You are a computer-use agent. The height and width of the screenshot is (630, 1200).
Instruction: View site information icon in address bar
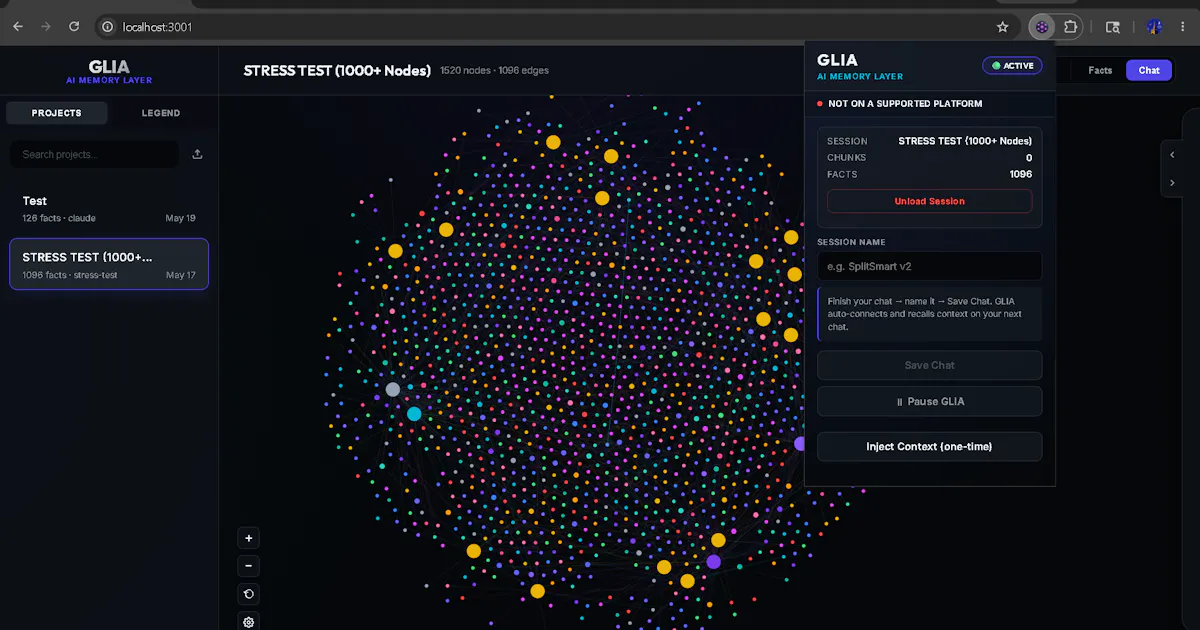click(x=108, y=27)
